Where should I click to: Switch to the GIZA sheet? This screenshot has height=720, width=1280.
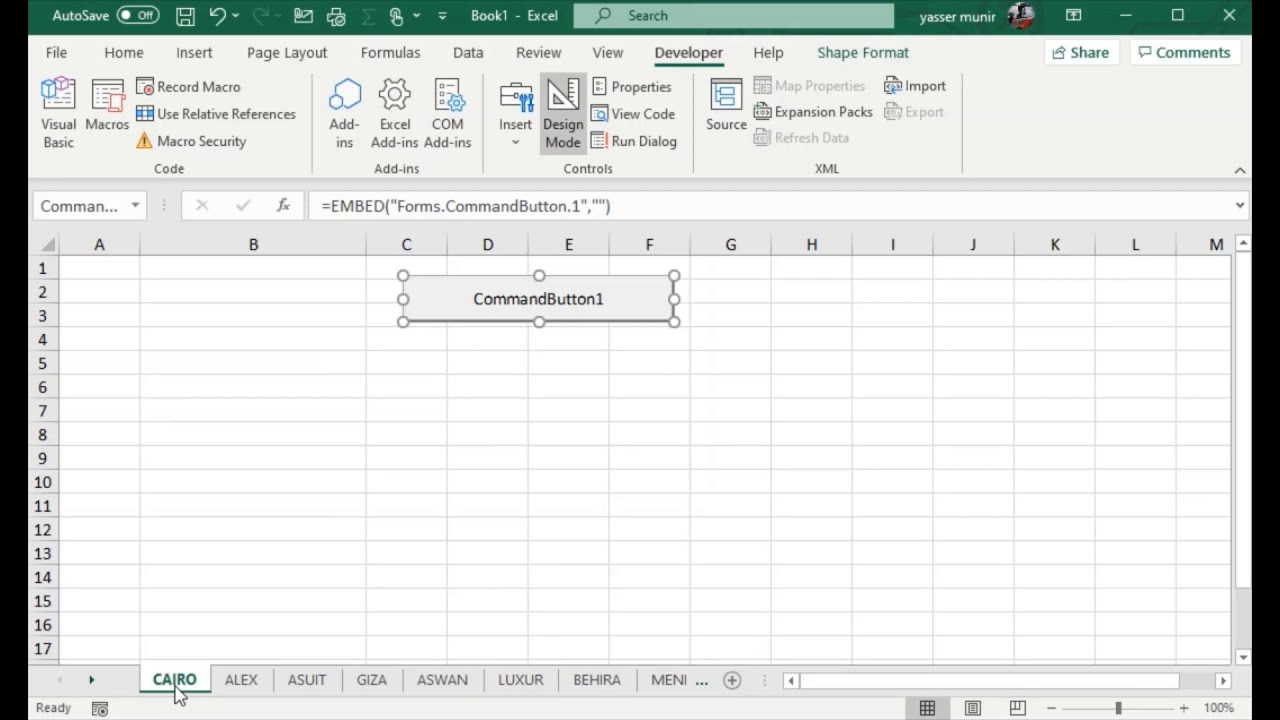371,680
